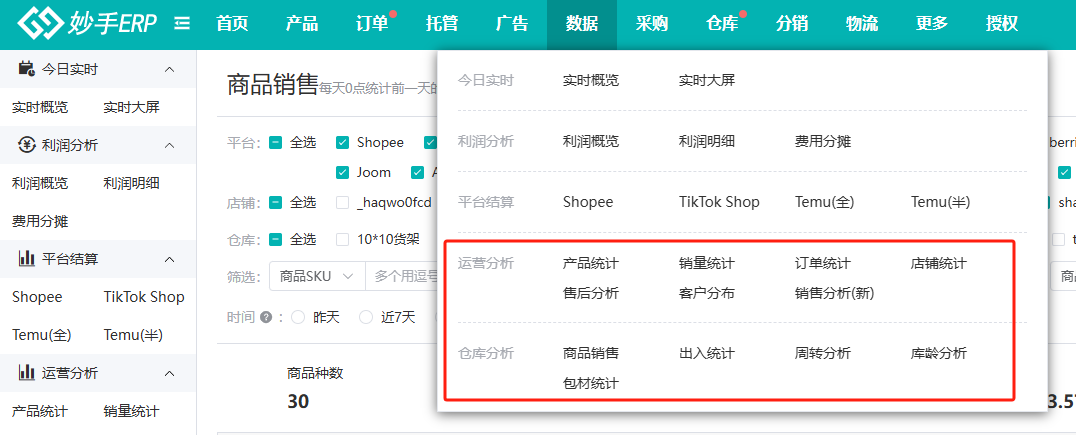This screenshot has height=435, width=1076.
Task: Go to TikTok Shop in the left sidebar
Action: pyautogui.click(x=144, y=297)
